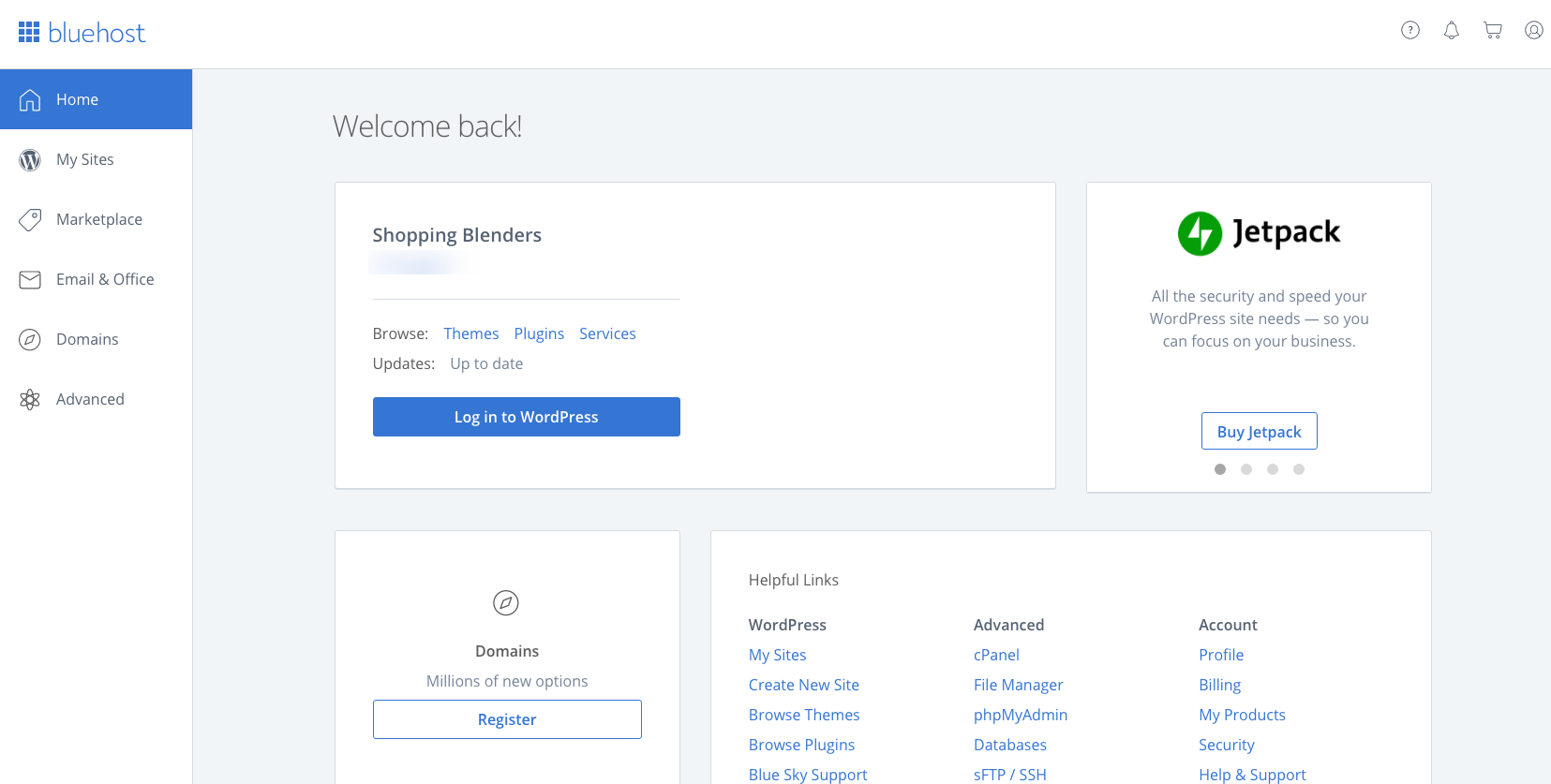Open the File Manager link
This screenshot has height=784, width=1551.
coord(1019,685)
